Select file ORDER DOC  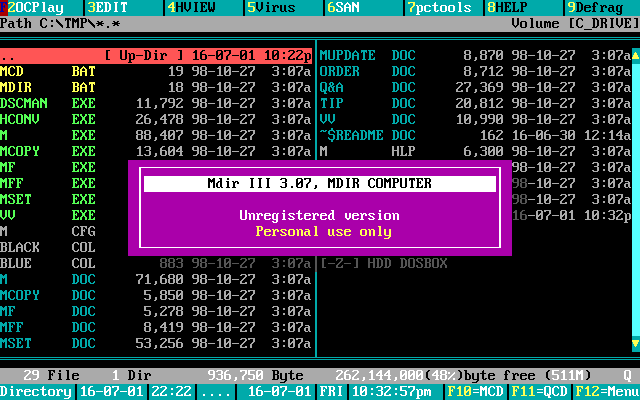(475, 71)
